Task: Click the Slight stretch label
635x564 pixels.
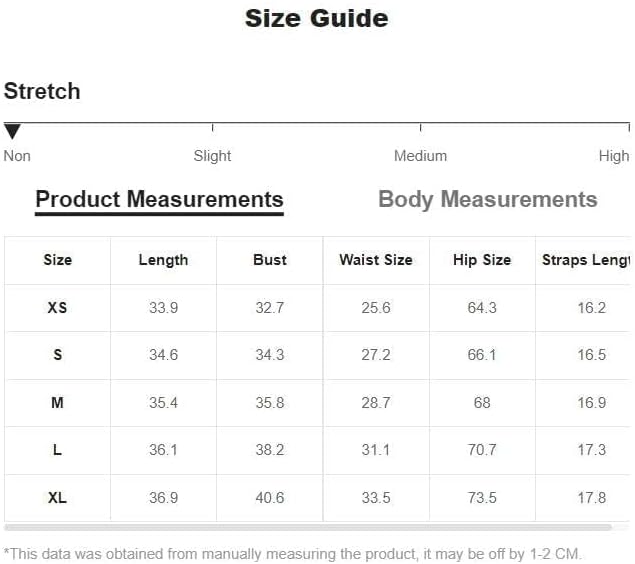Action: [212, 156]
